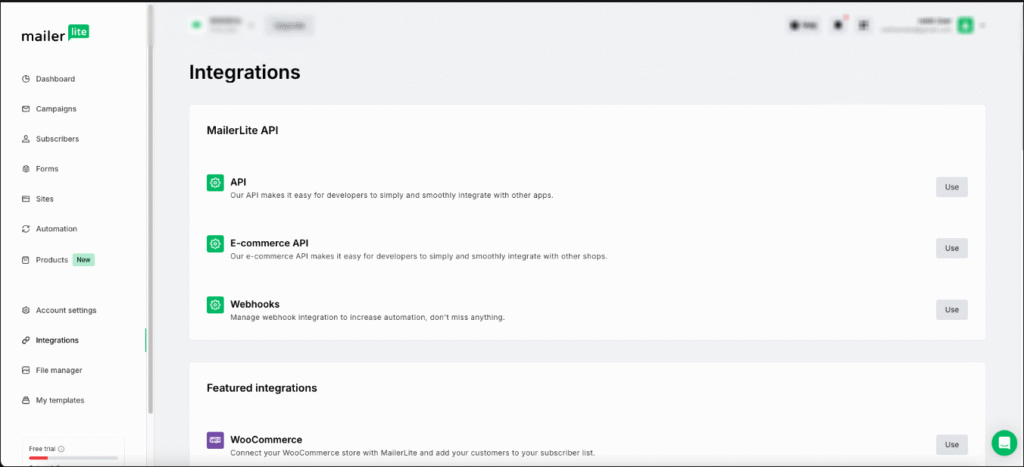Click the MailerLite logo
This screenshot has width=1024, height=467.
[x=55, y=34]
